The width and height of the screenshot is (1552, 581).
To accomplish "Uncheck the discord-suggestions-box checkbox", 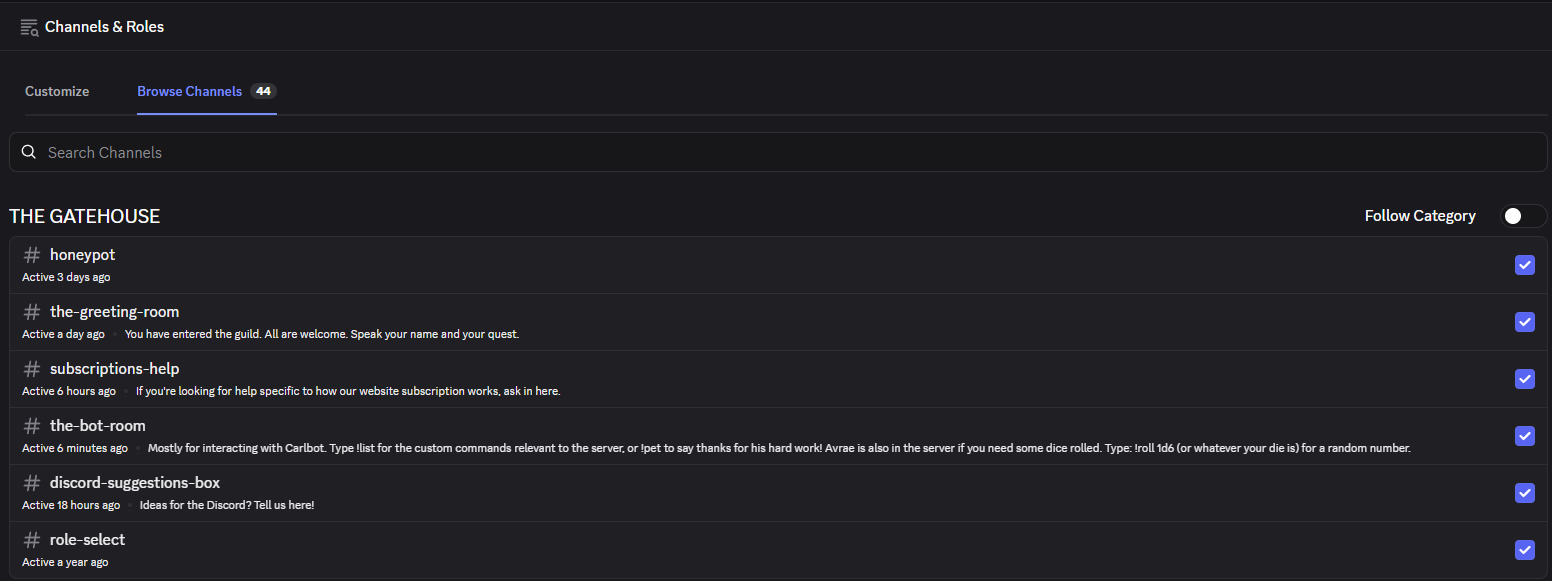I will tap(1525, 493).
